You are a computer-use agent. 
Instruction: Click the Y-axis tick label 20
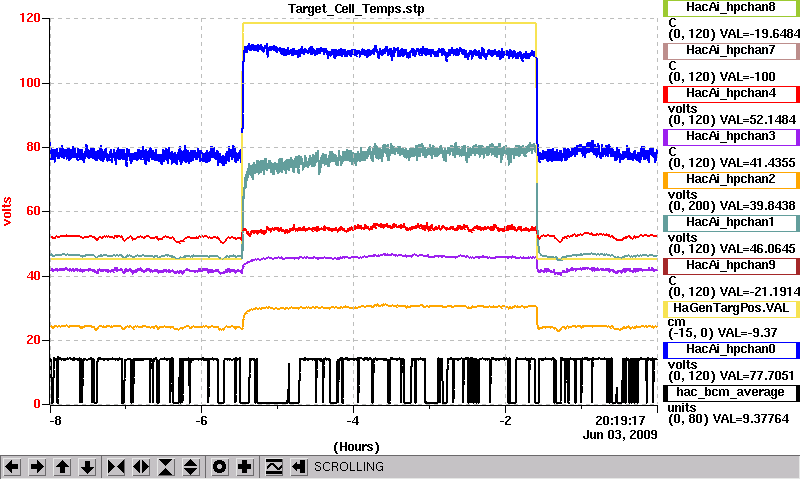(x=33, y=340)
